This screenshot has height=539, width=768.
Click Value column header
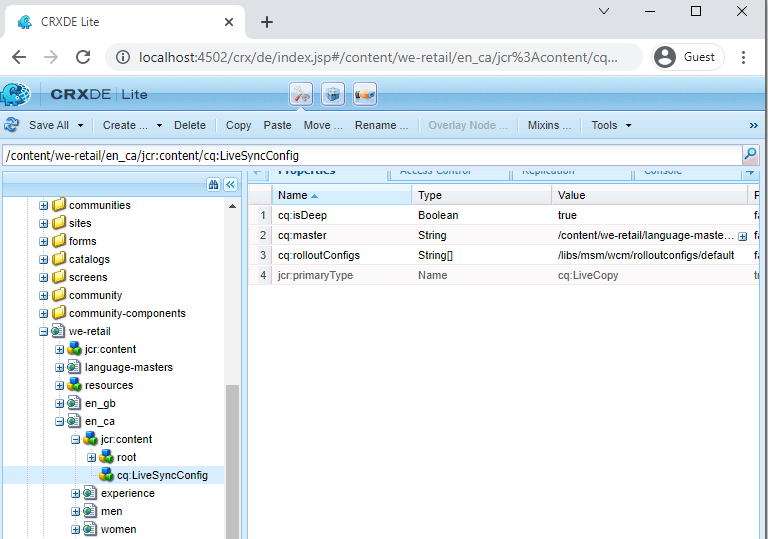click(x=649, y=195)
